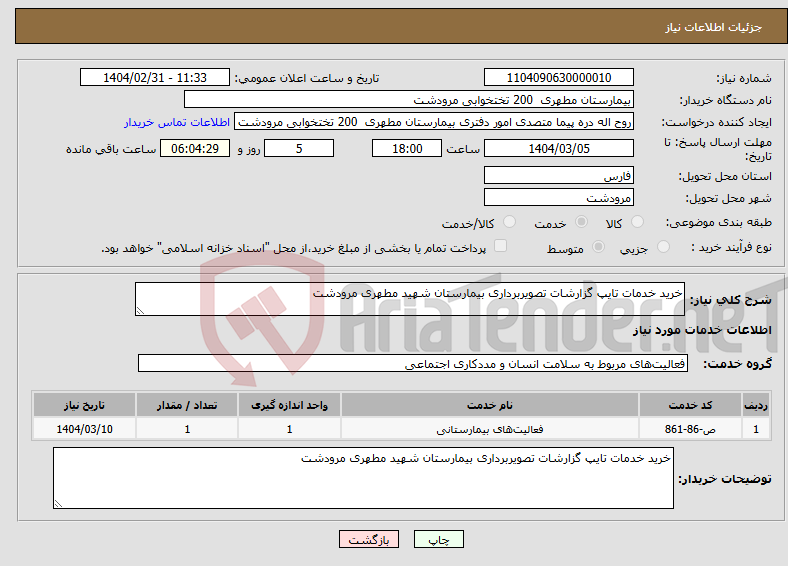Click the تاریخ نیاز column header

click(x=84, y=405)
